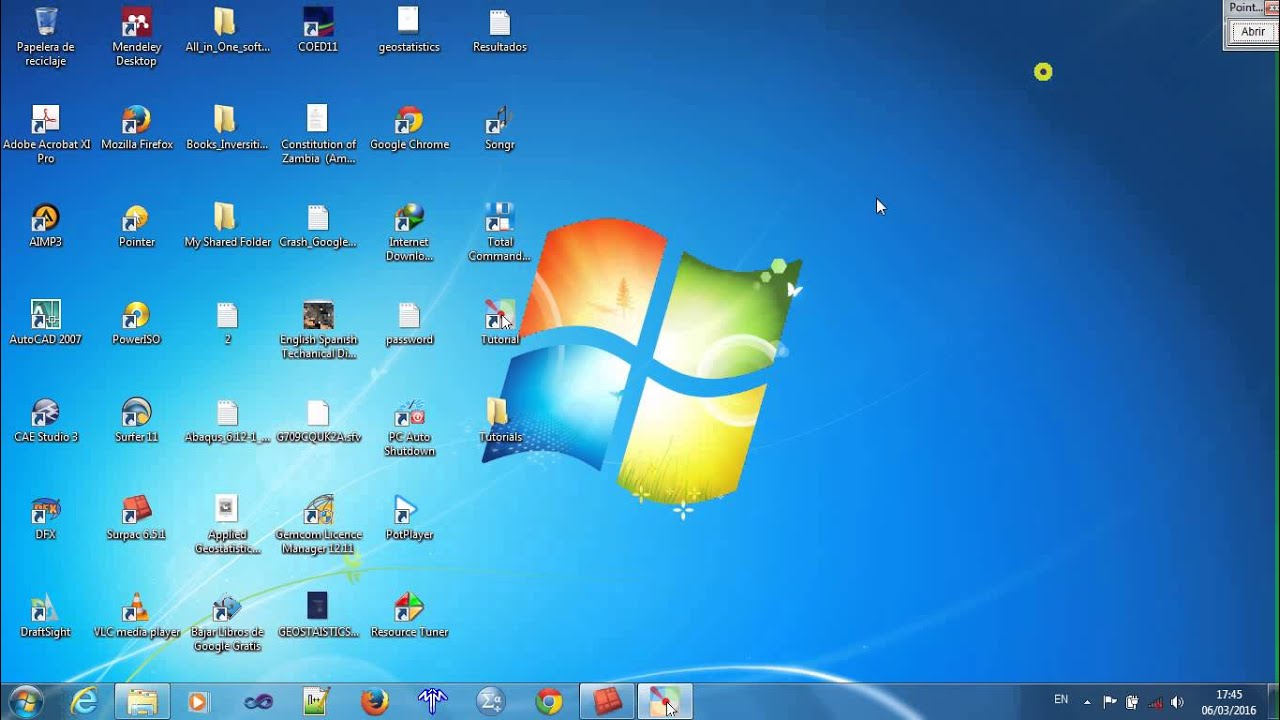Open power plug tray icon
This screenshot has width=1280, height=720.
click(x=1132, y=702)
